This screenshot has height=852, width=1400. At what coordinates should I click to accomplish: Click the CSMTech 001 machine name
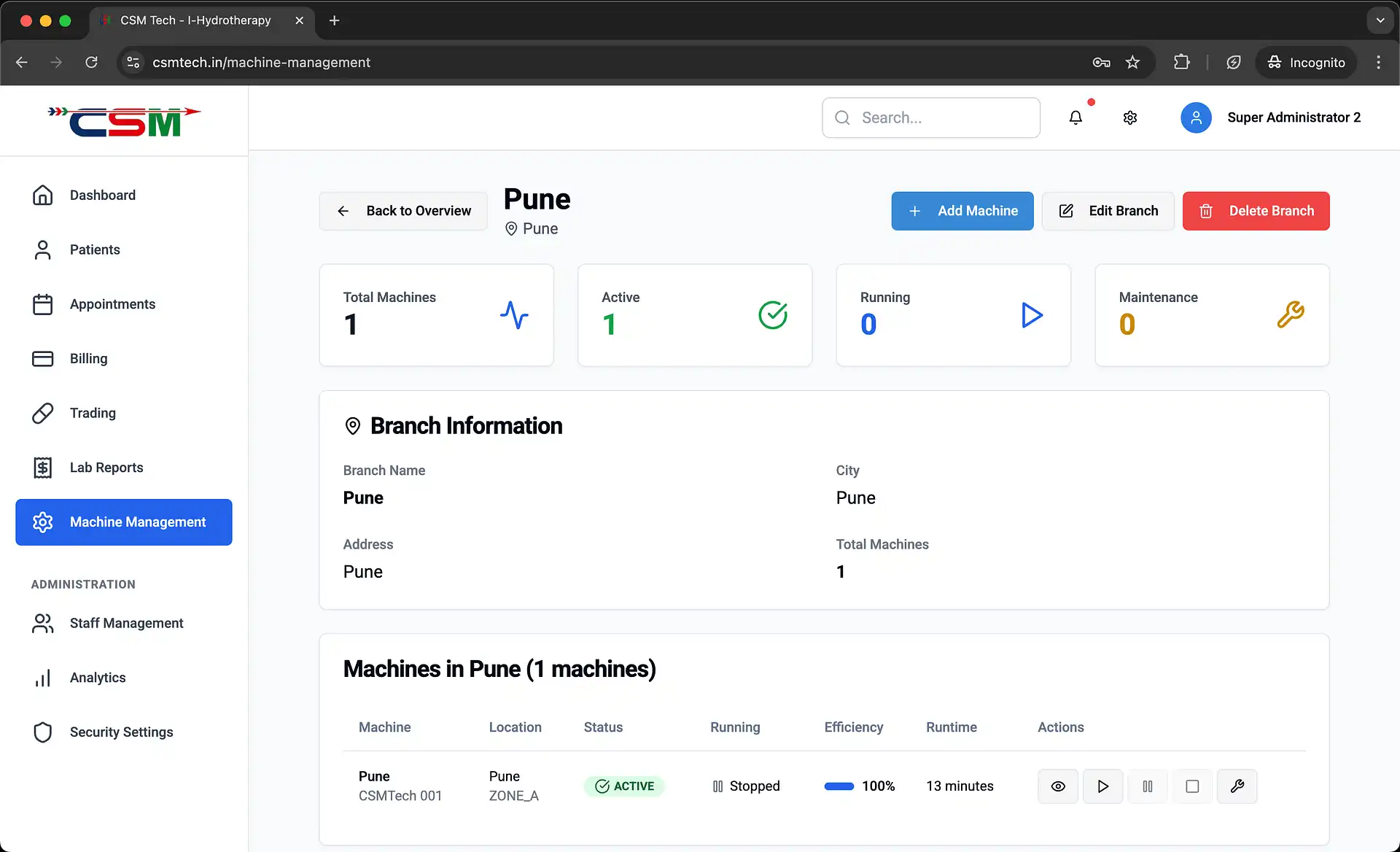click(x=400, y=796)
